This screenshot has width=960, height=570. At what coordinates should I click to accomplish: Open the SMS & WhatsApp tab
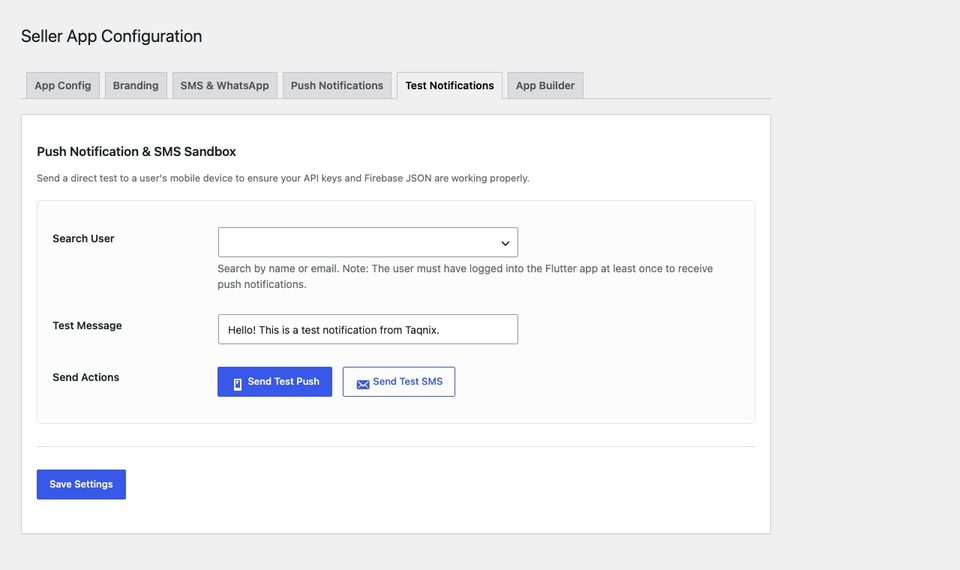[225, 86]
